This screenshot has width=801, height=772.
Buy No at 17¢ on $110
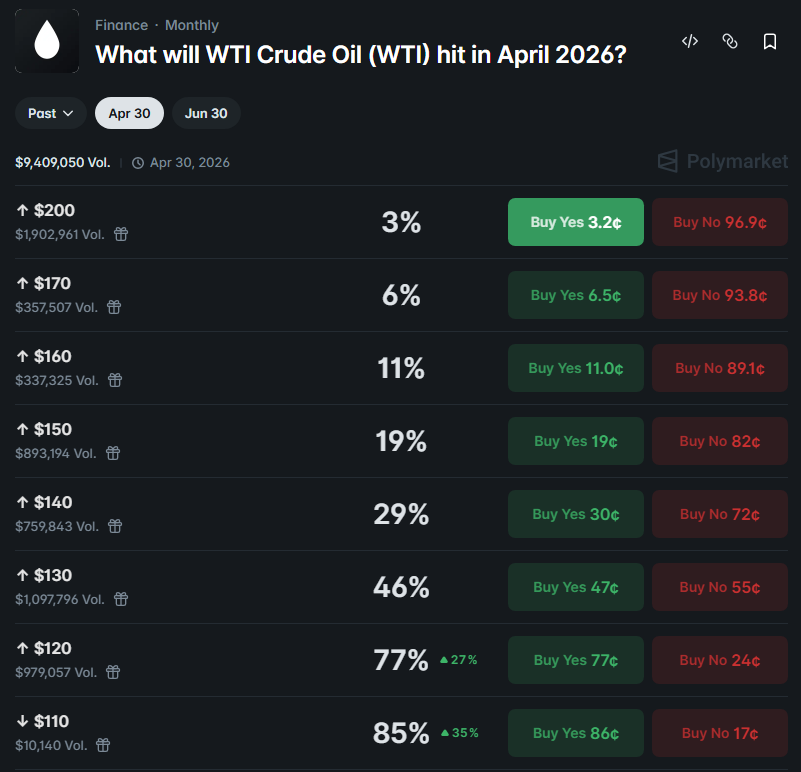(x=719, y=733)
